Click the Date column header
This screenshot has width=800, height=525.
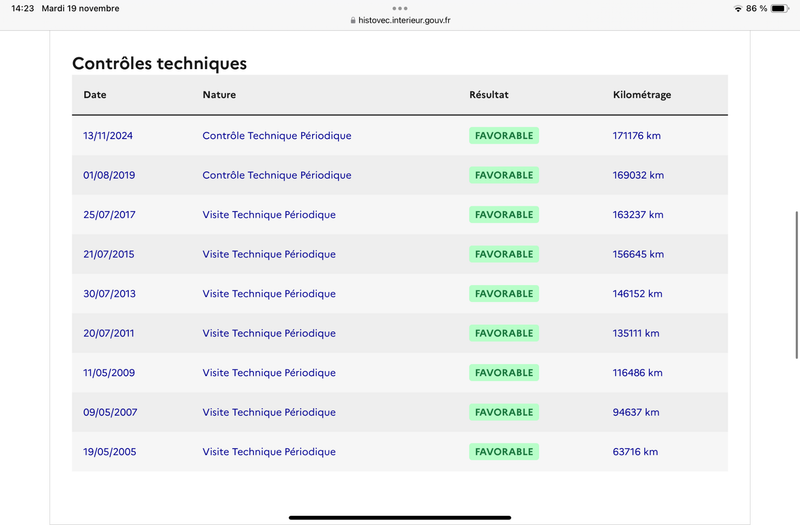pyautogui.click(x=95, y=94)
